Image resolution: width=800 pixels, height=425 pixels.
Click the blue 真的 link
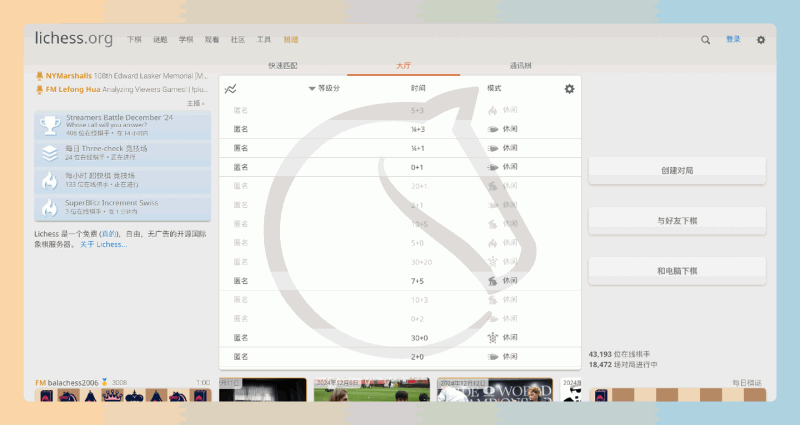click(109, 234)
